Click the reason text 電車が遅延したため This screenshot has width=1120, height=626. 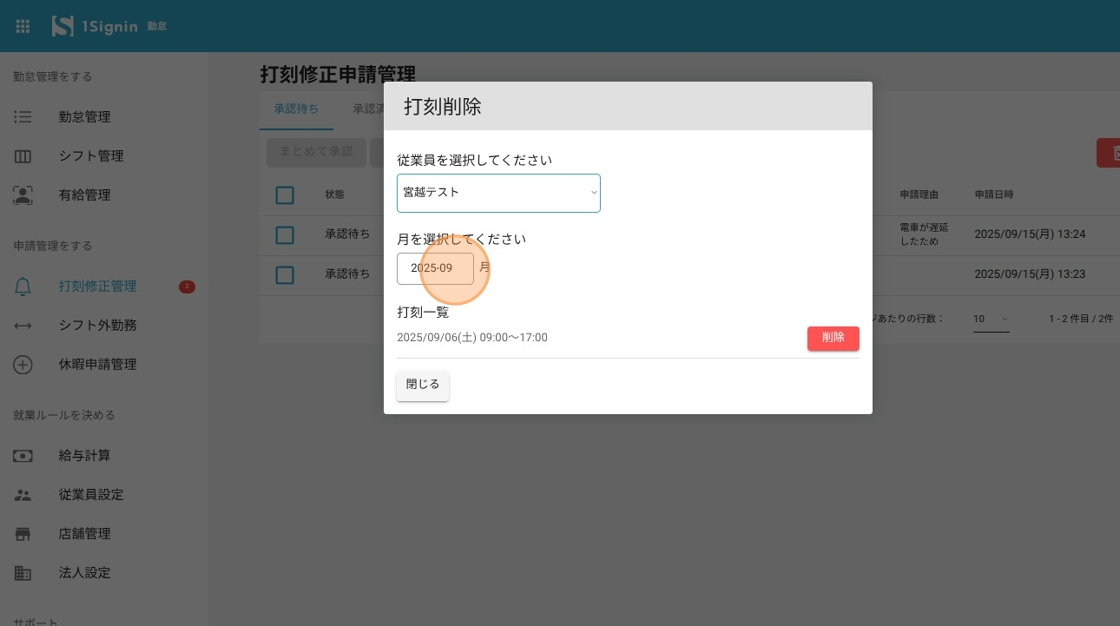pos(924,234)
